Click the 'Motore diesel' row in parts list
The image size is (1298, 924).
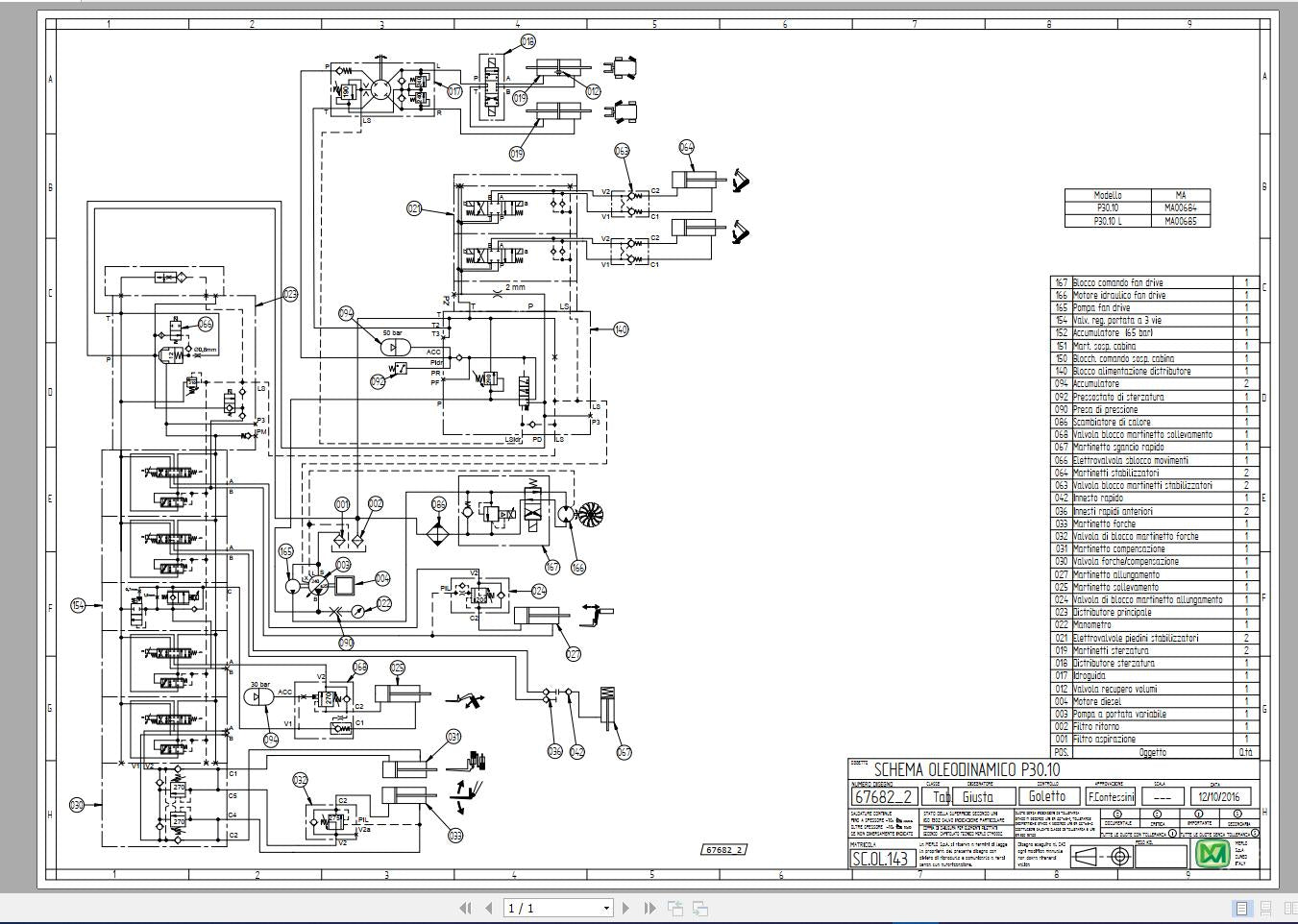pos(1105,701)
